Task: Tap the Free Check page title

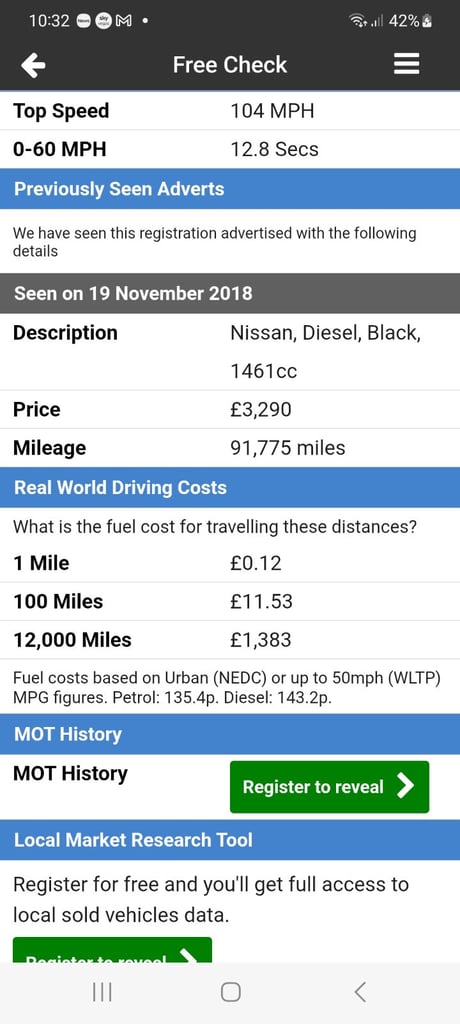Action: click(x=230, y=65)
